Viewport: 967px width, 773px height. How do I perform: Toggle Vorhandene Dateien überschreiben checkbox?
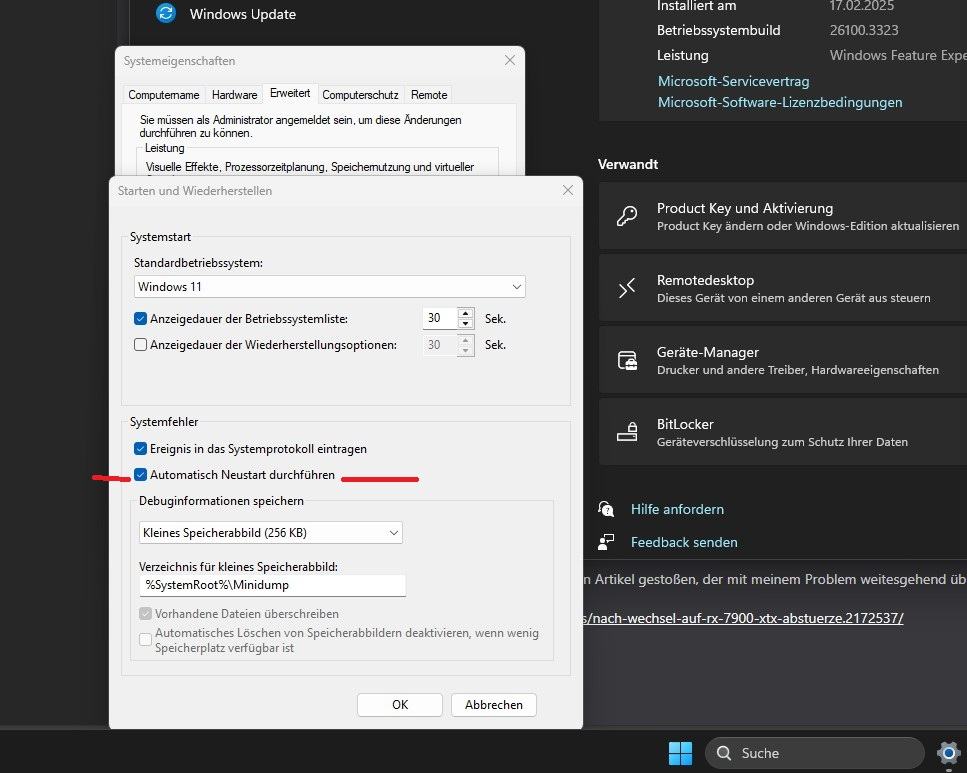point(145,613)
